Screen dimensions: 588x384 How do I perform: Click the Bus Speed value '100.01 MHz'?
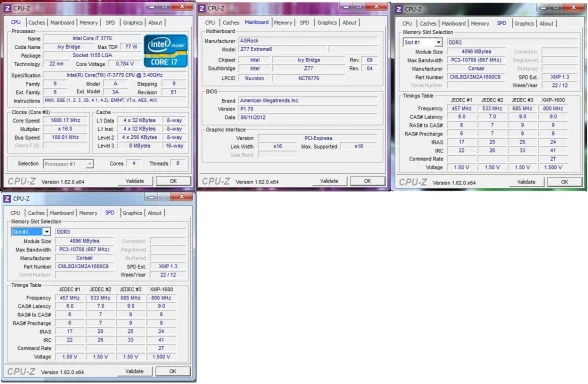[x=65, y=137]
